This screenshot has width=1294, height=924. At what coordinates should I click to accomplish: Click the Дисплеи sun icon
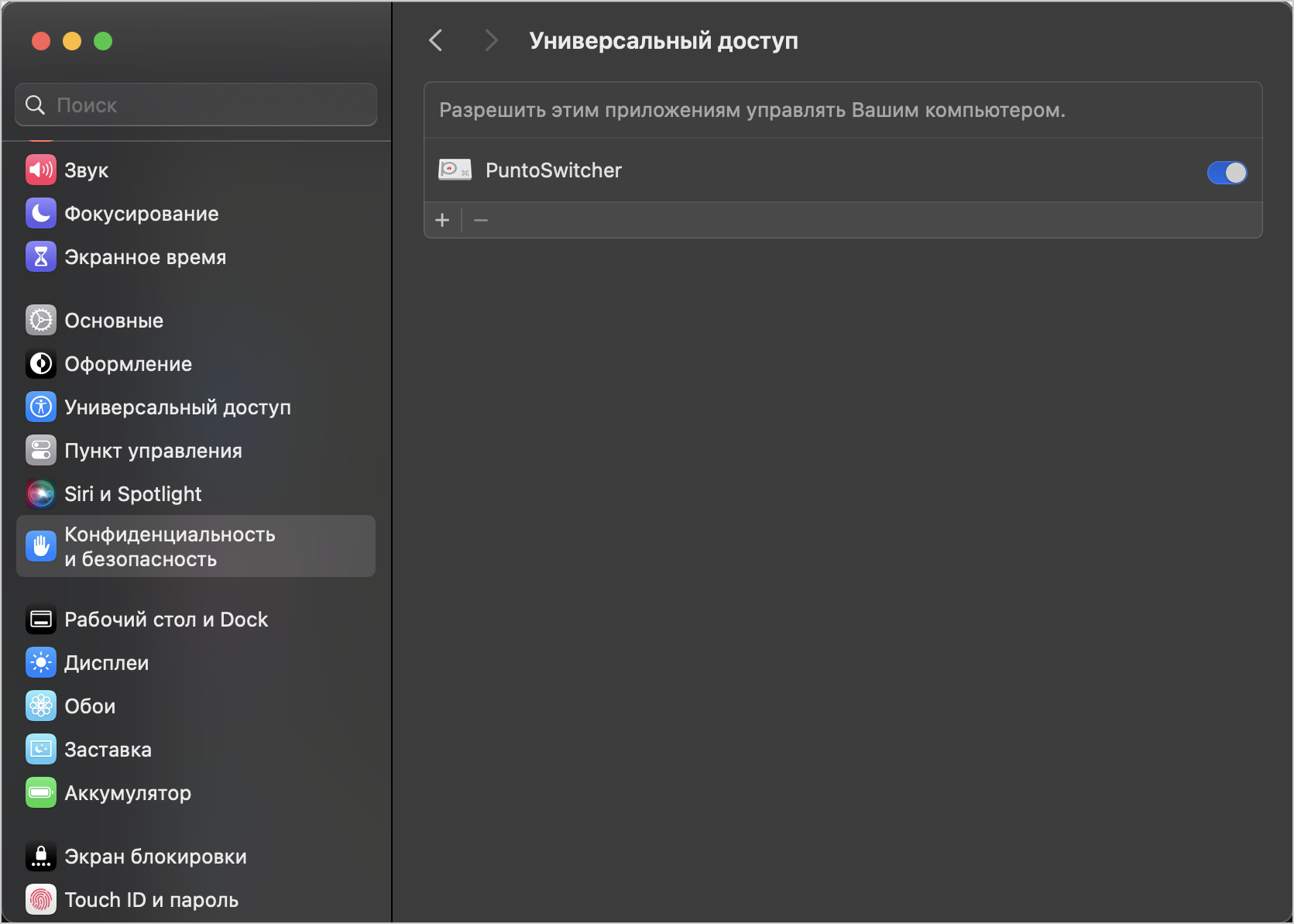click(41, 662)
